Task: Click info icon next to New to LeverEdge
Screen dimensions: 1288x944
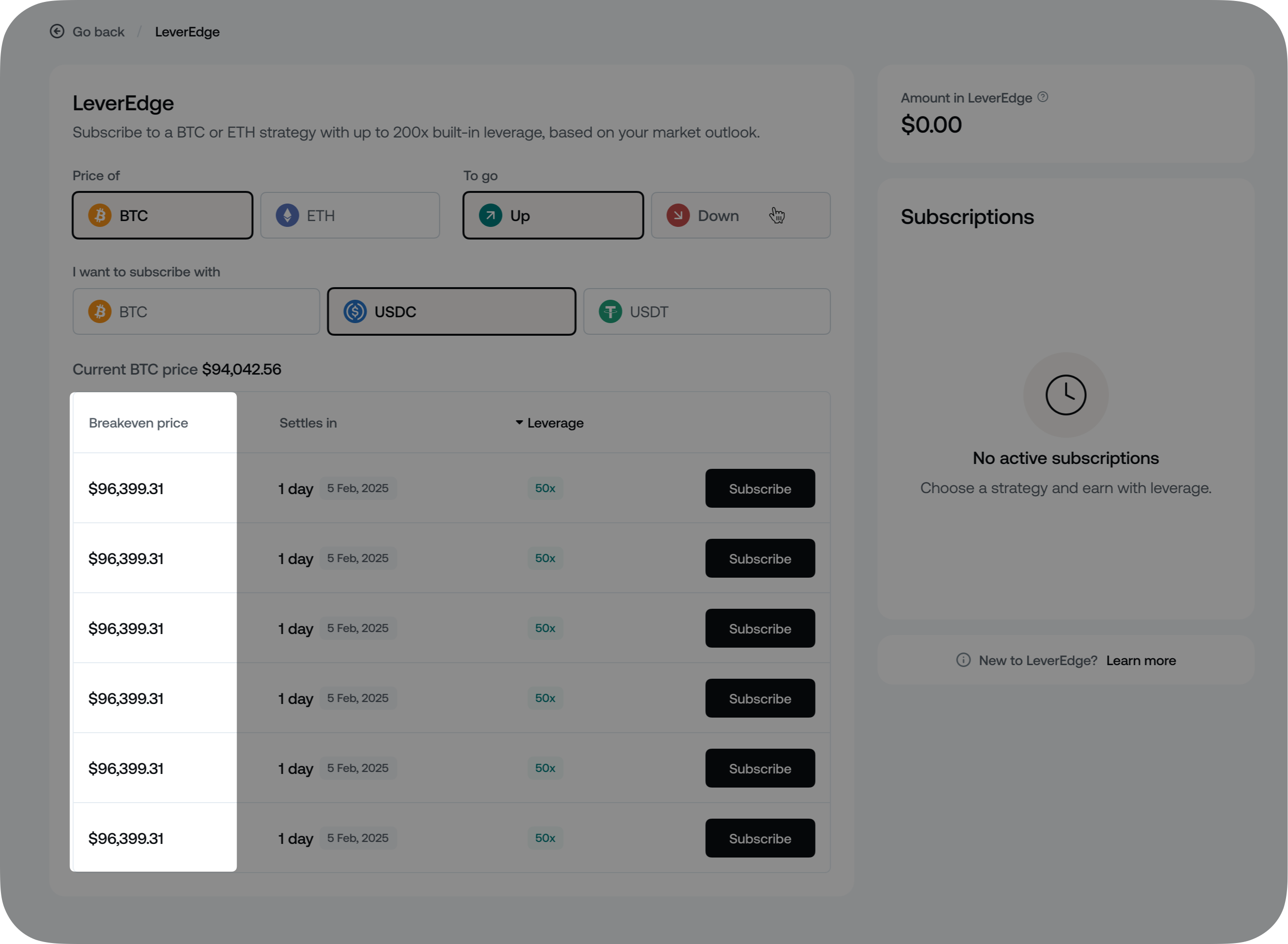Action: [x=963, y=661]
